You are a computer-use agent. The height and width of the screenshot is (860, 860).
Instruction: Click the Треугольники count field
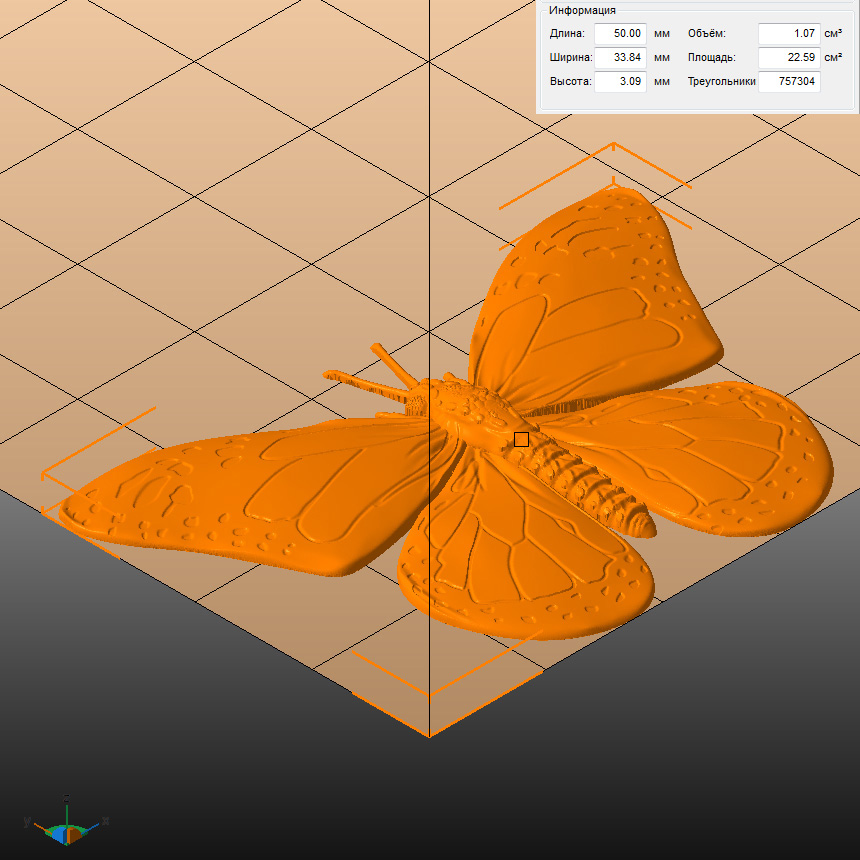[x=788, y=81]
